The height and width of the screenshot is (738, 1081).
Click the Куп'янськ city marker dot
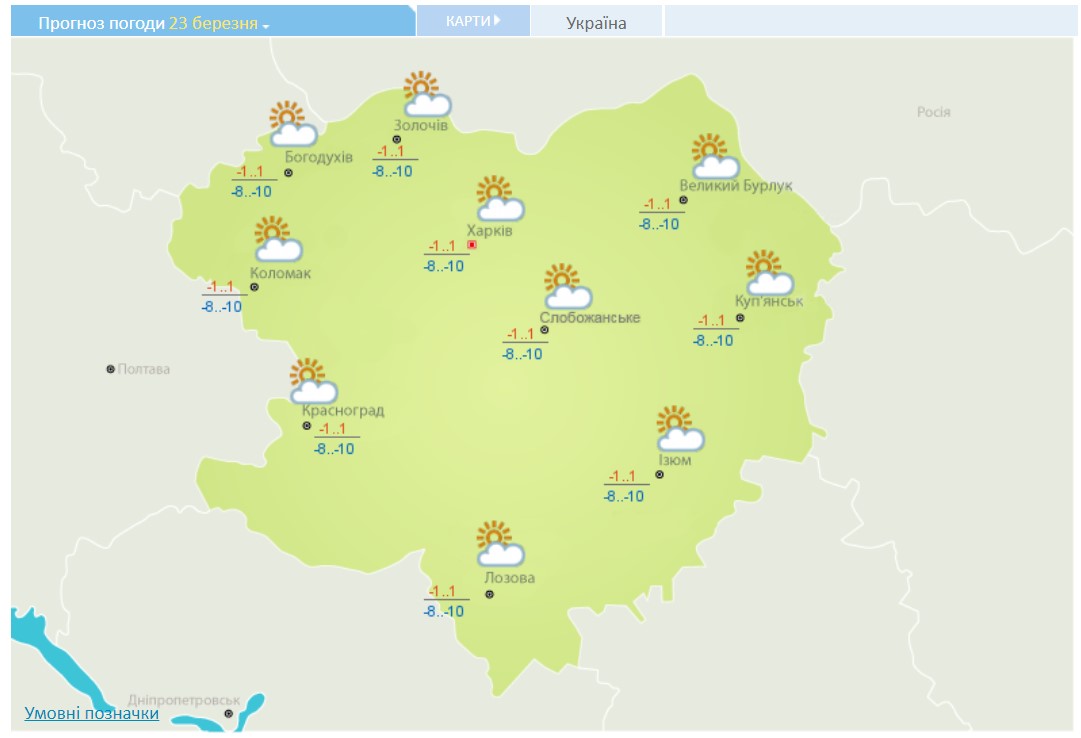[x=740, y=318]
